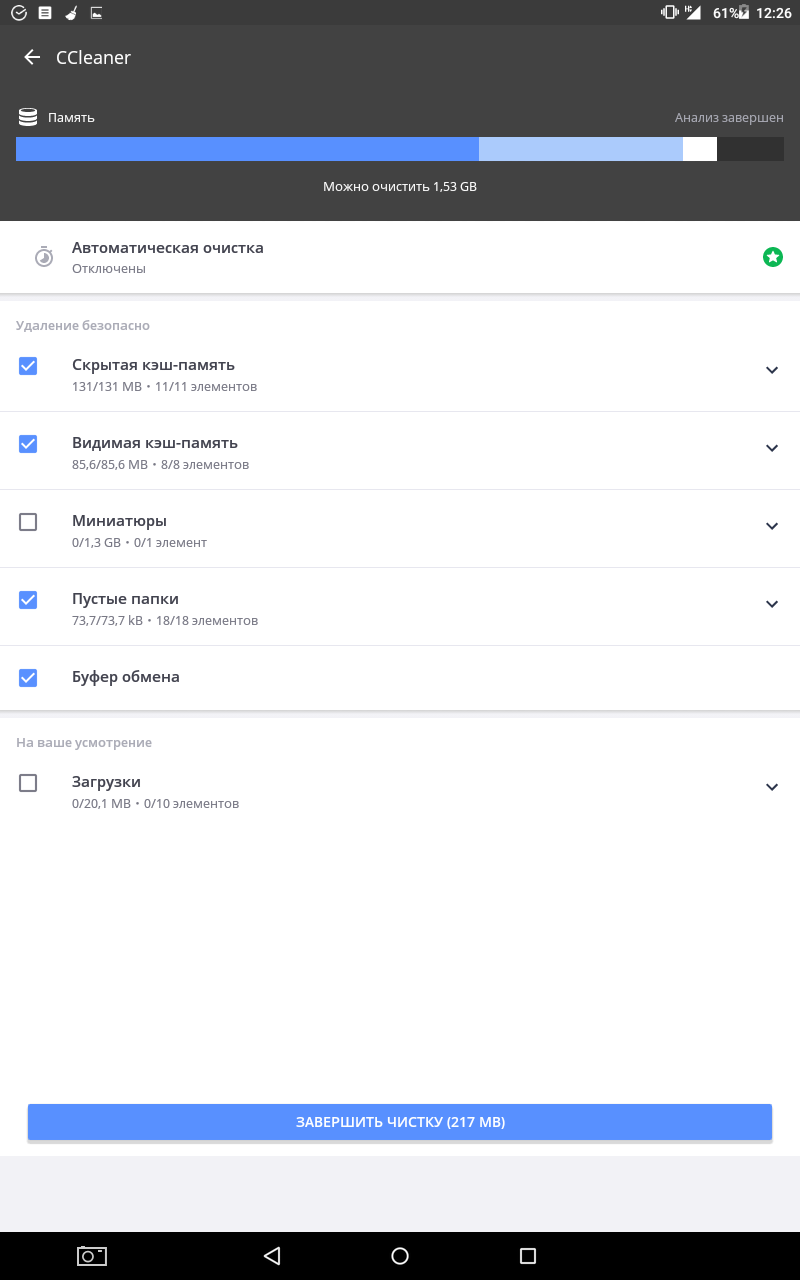
Task: Expand the Скрытая кэш-память item list
Action: (x=772, y=370)
